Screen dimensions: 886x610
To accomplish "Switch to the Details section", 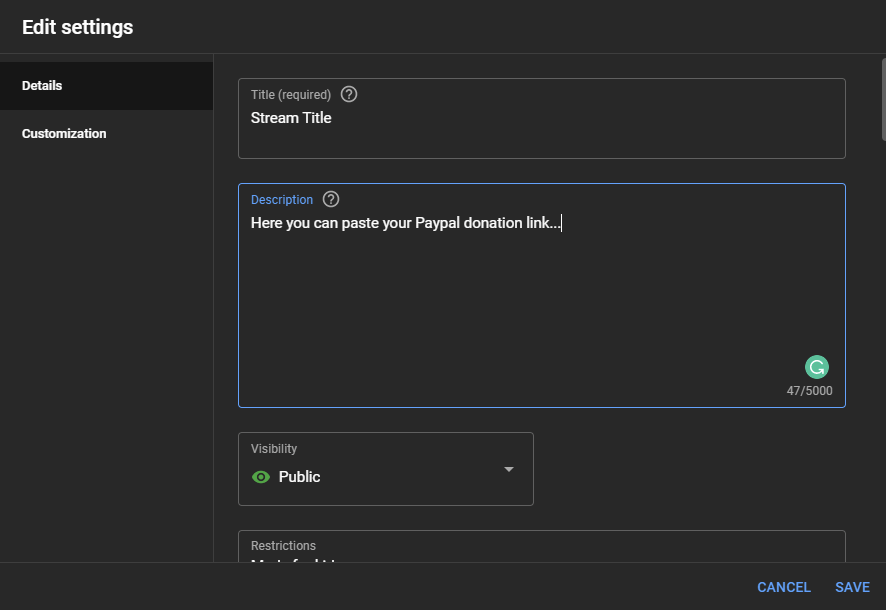I will click(42, 85).
